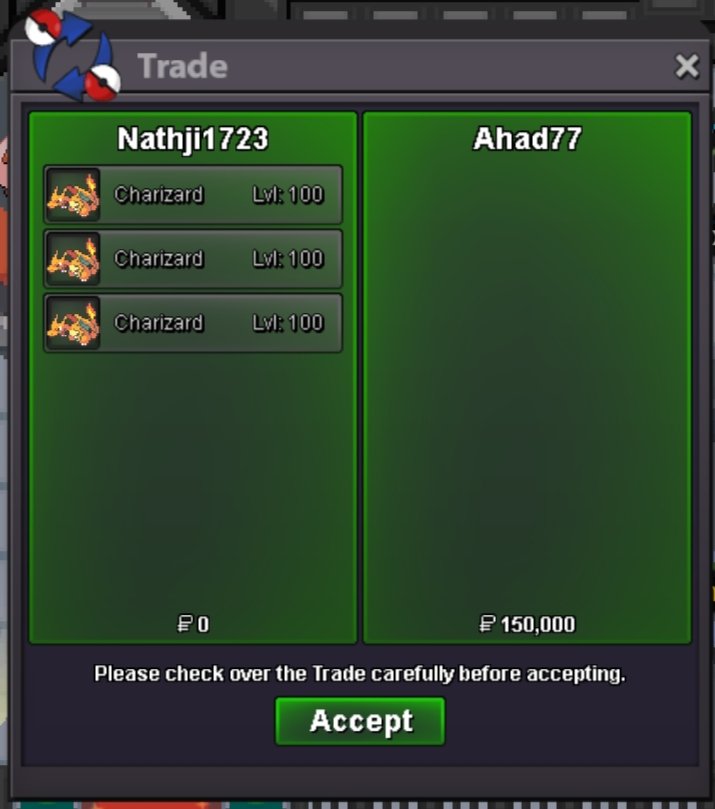Click the empty area of Ahad77's offer panel
Image resolution: width=715 pixels, height=809 pixels.
[527, 382]
